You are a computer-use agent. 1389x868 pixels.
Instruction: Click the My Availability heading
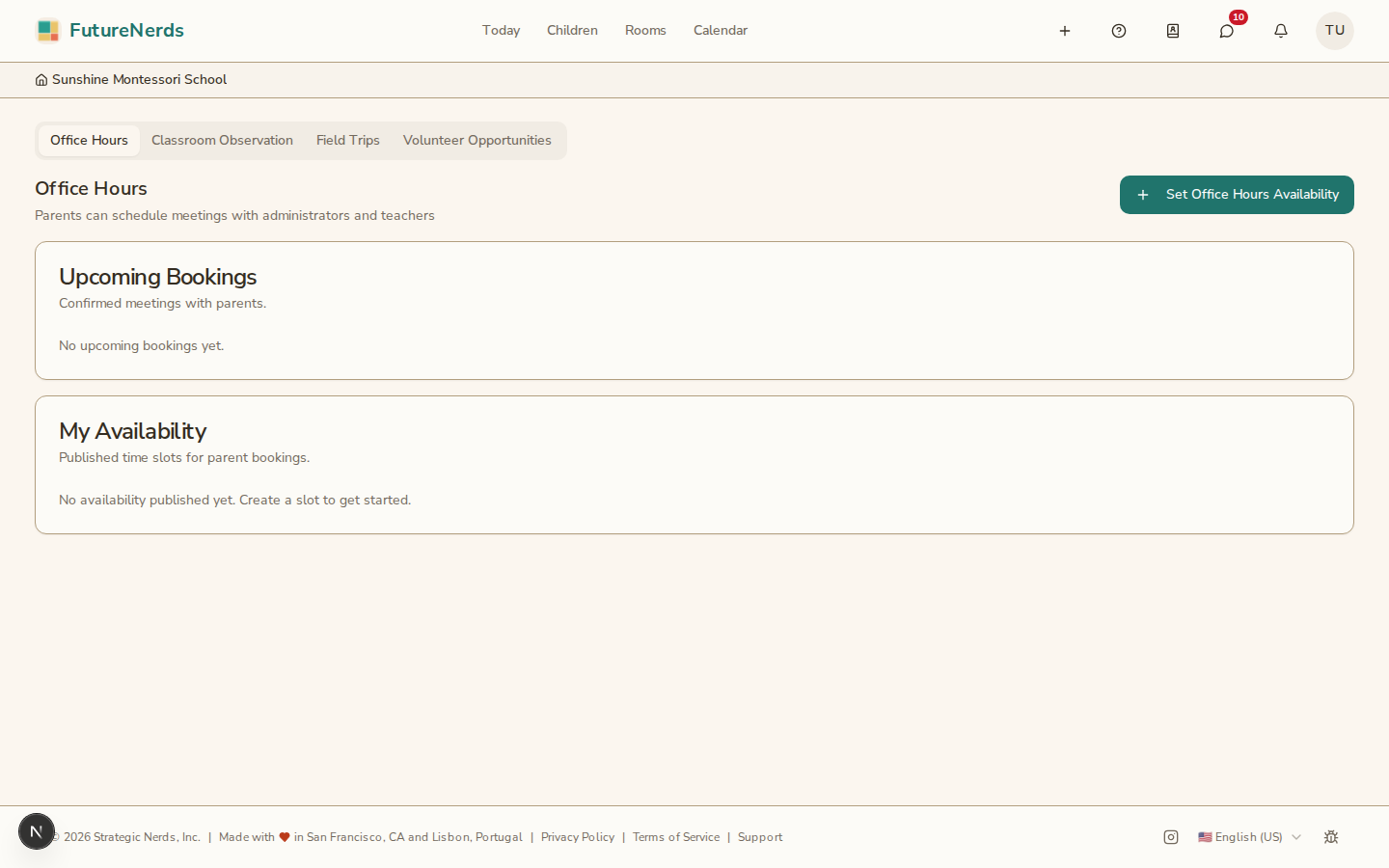pos(133,431)
